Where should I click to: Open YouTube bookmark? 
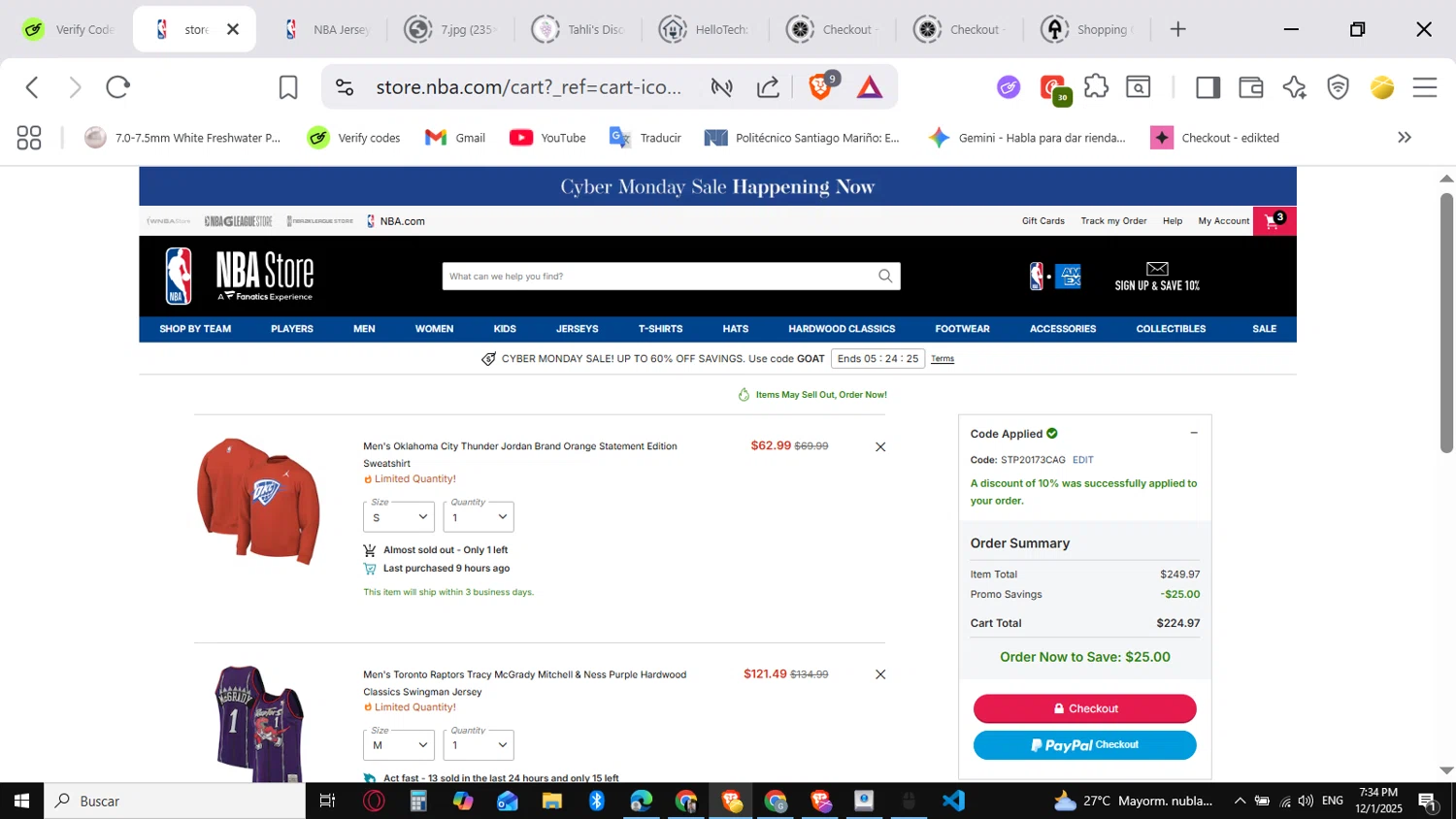(547, 138)
